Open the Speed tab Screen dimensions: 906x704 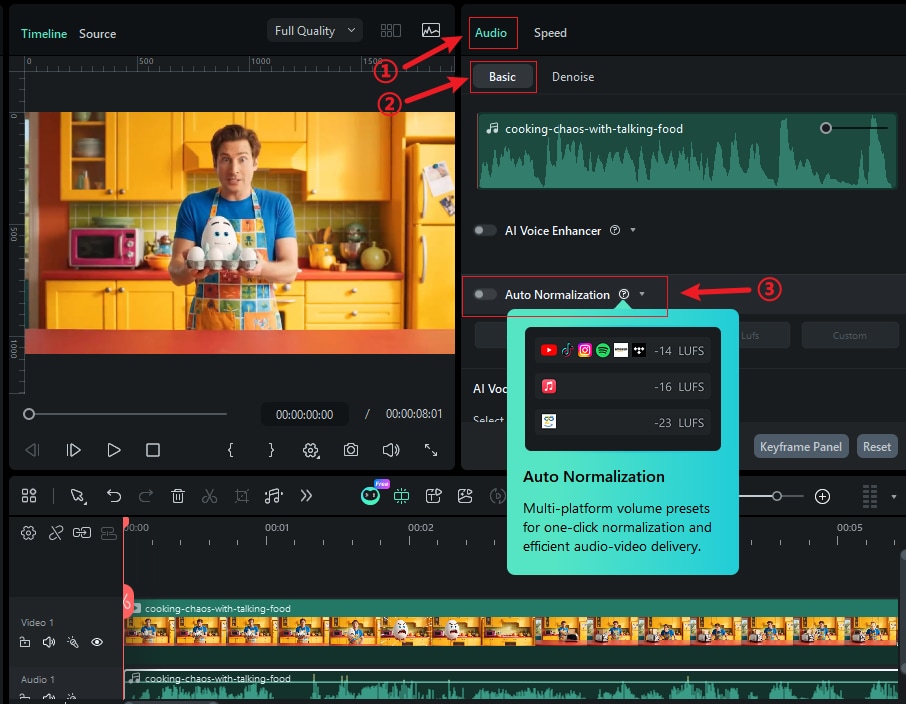549,33
